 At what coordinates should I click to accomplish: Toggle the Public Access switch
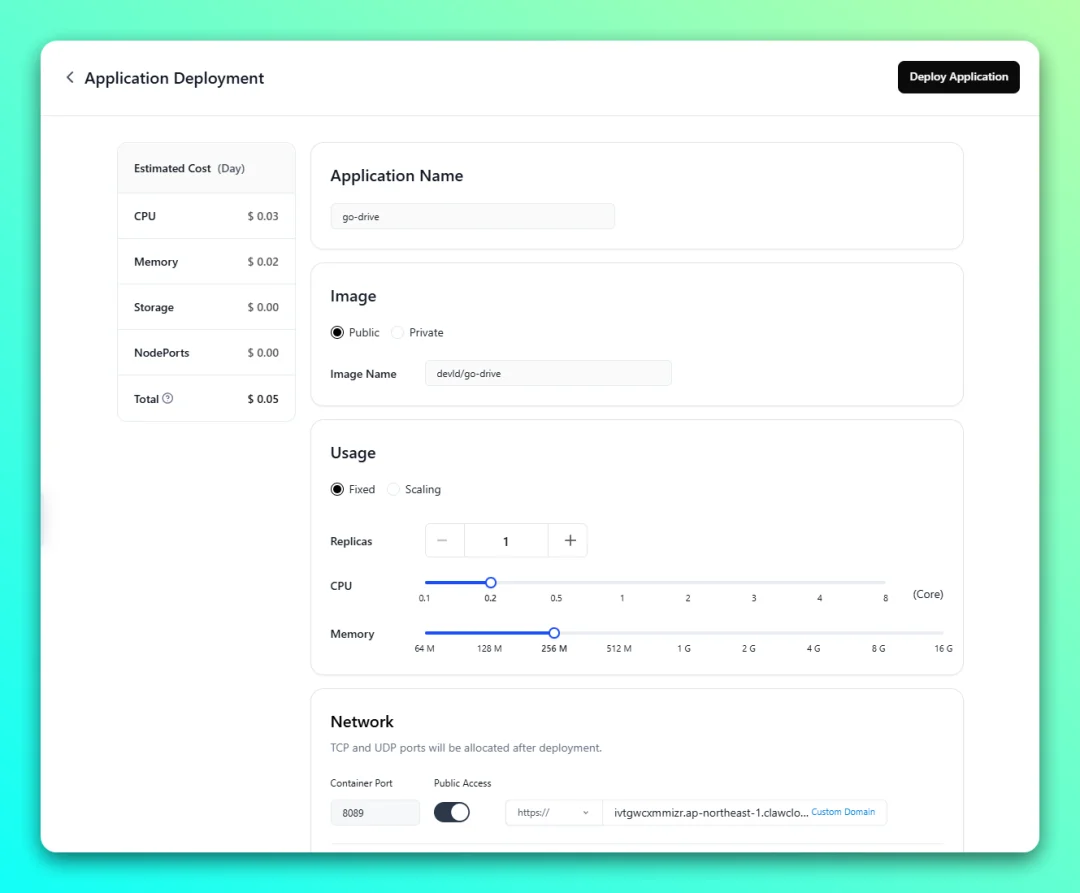tap(452, 812)
